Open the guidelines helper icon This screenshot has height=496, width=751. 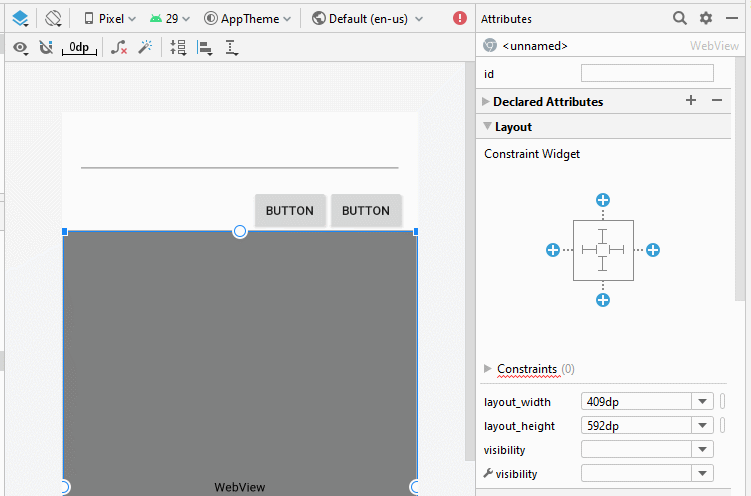coord(231,47)
